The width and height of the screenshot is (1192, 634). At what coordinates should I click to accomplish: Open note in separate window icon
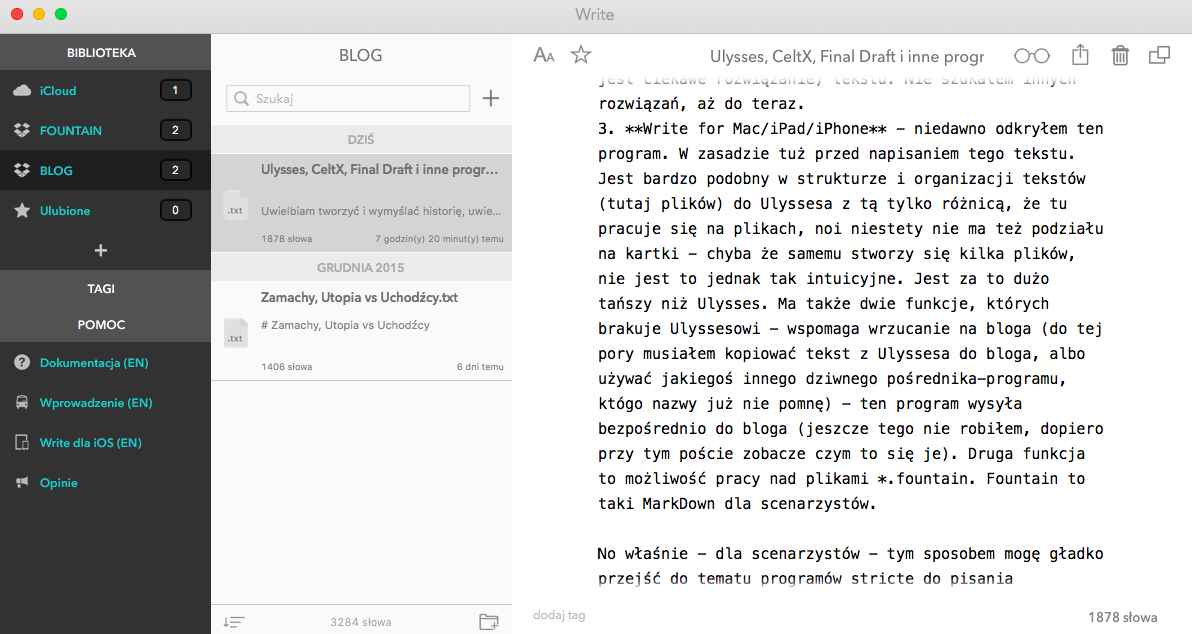[x=1159, y=56]
